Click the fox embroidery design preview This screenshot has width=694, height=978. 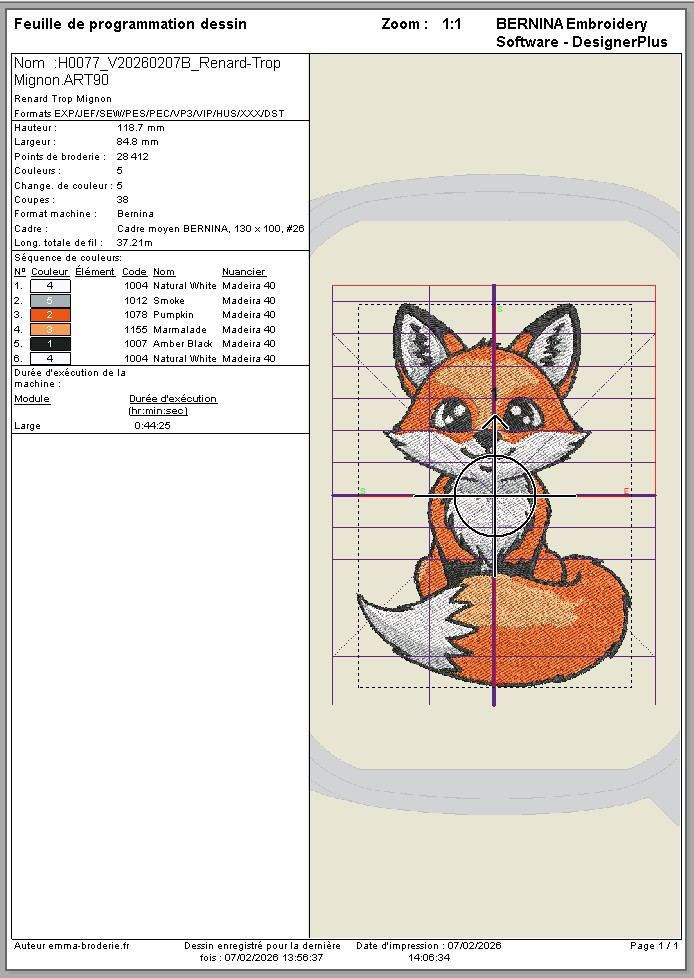(494, 494)
